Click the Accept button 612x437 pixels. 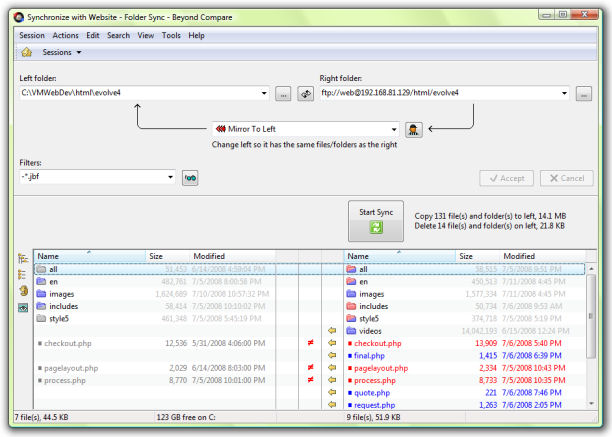pos(507,178)
